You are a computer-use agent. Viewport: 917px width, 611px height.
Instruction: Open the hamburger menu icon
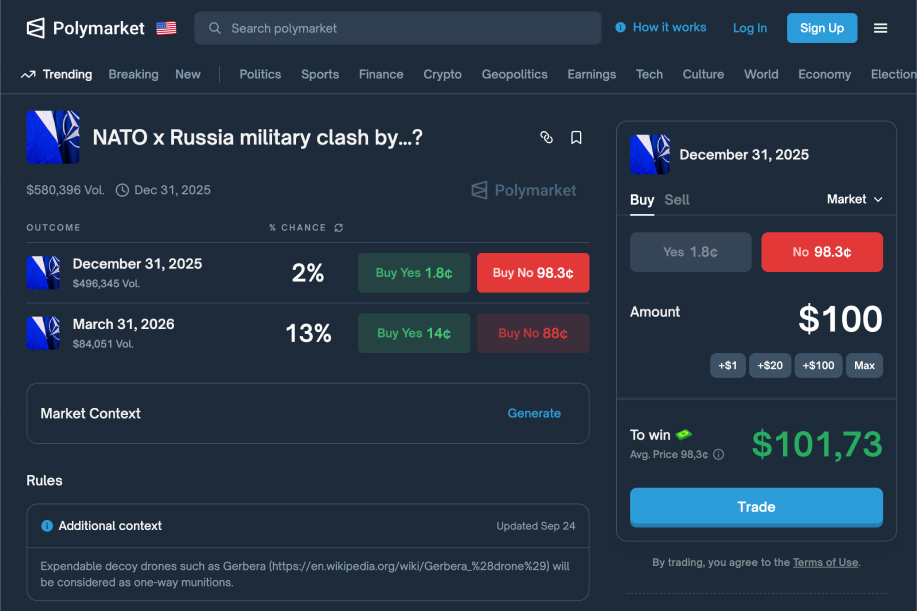click(880, 28)
